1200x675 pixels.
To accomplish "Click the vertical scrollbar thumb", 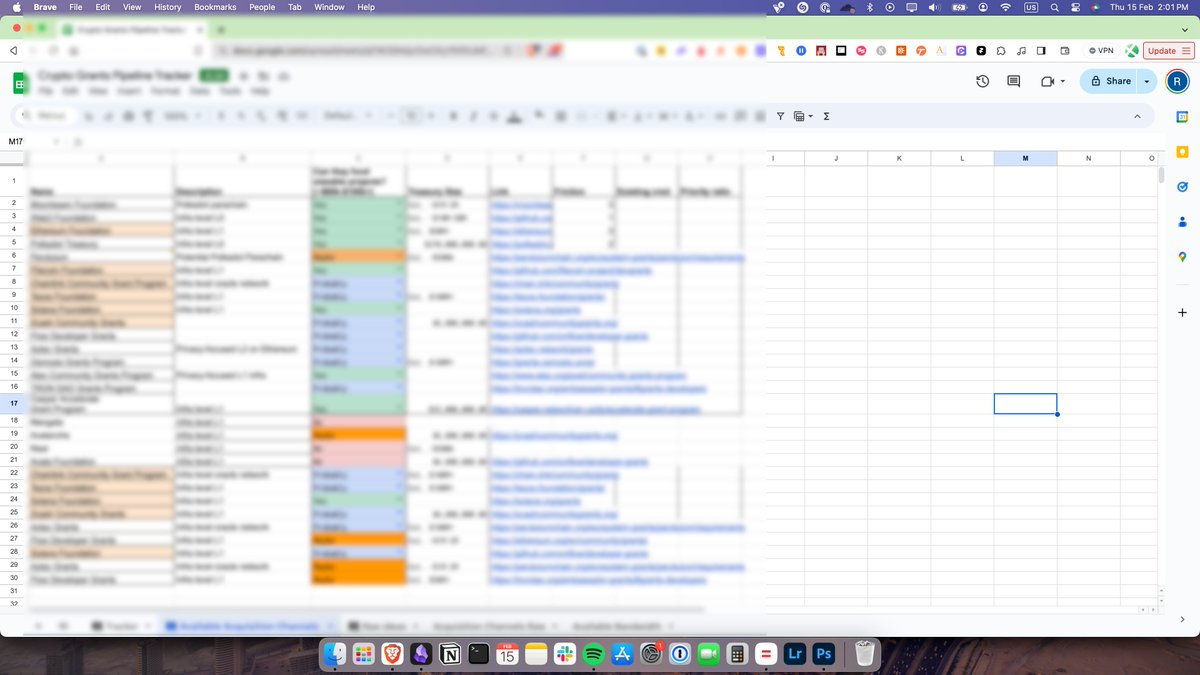I will (1161, 176).
